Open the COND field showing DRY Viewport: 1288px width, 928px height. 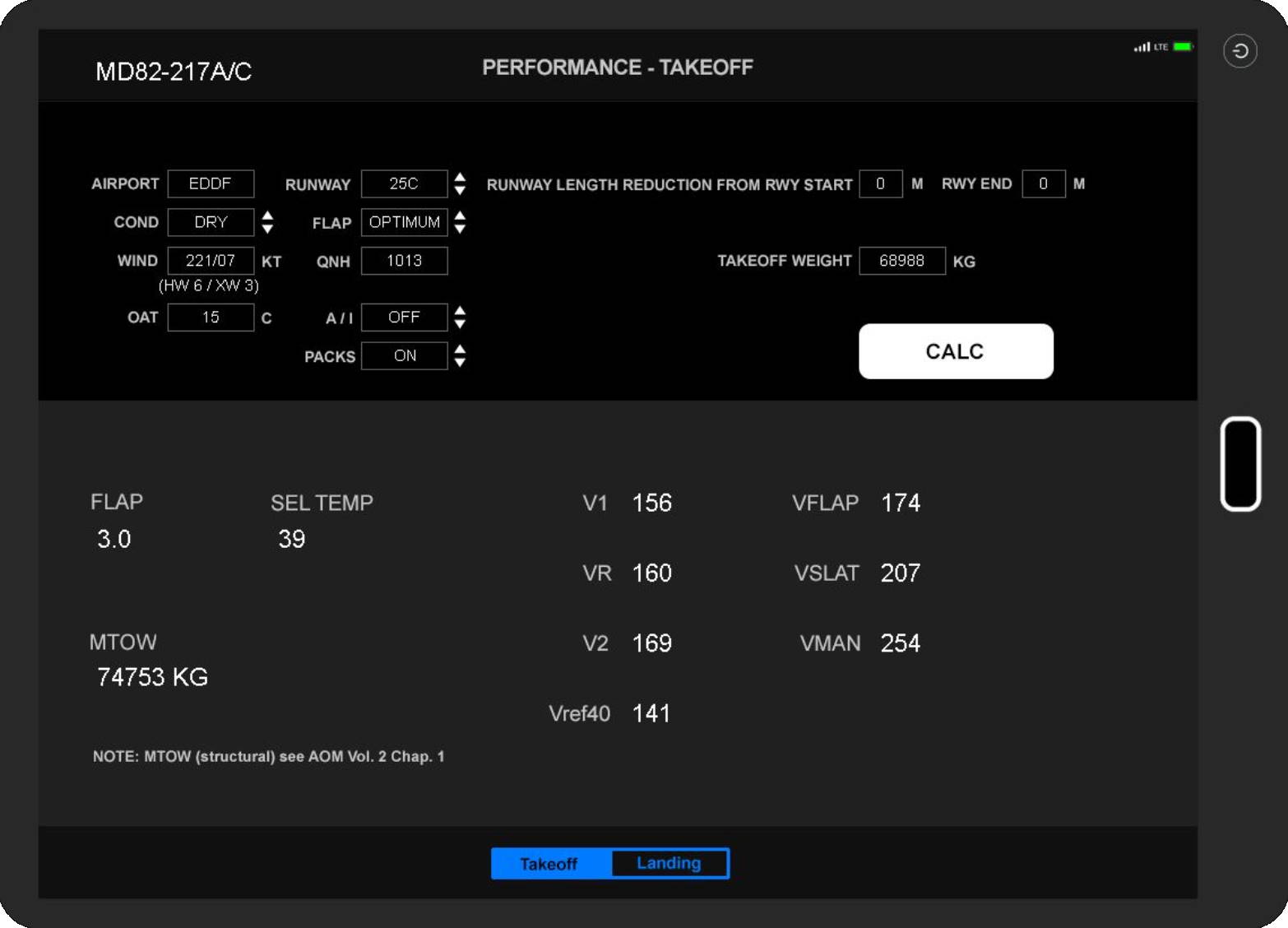pos(211,222)
